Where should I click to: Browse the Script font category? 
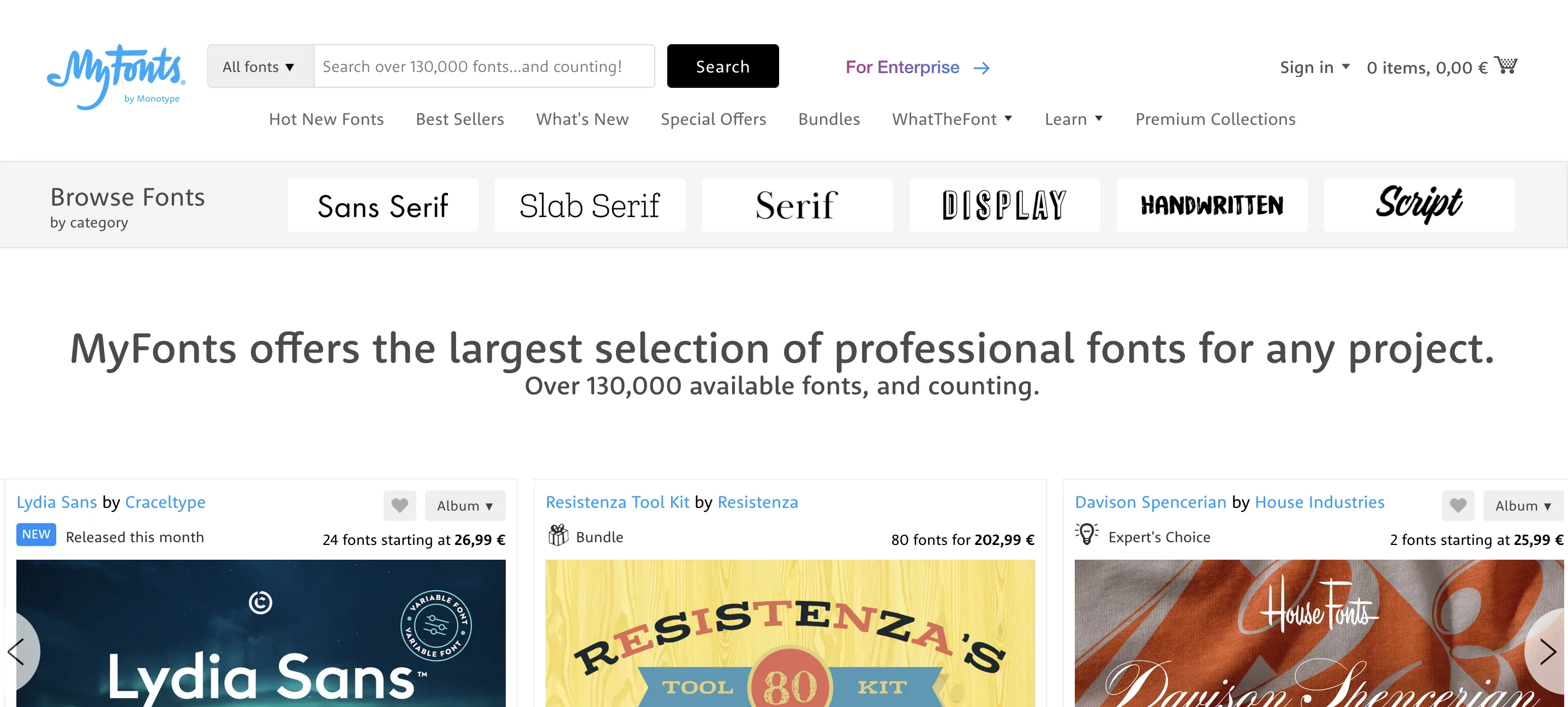coord(1419,205)
